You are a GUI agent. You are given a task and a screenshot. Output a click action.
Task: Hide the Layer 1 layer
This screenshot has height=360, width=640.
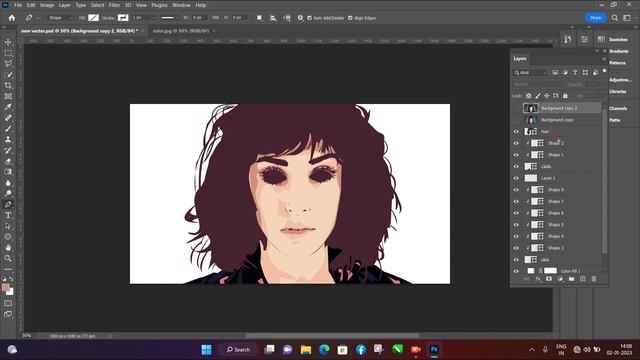(x=516, y=178)
